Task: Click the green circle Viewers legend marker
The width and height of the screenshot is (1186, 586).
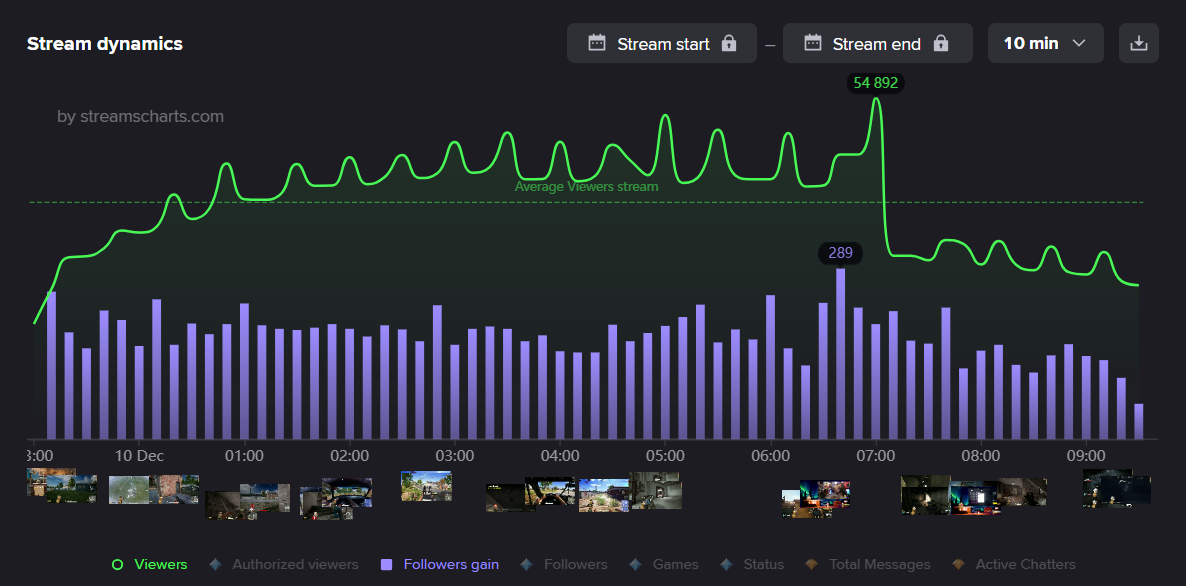Action: tap(117, 564)
